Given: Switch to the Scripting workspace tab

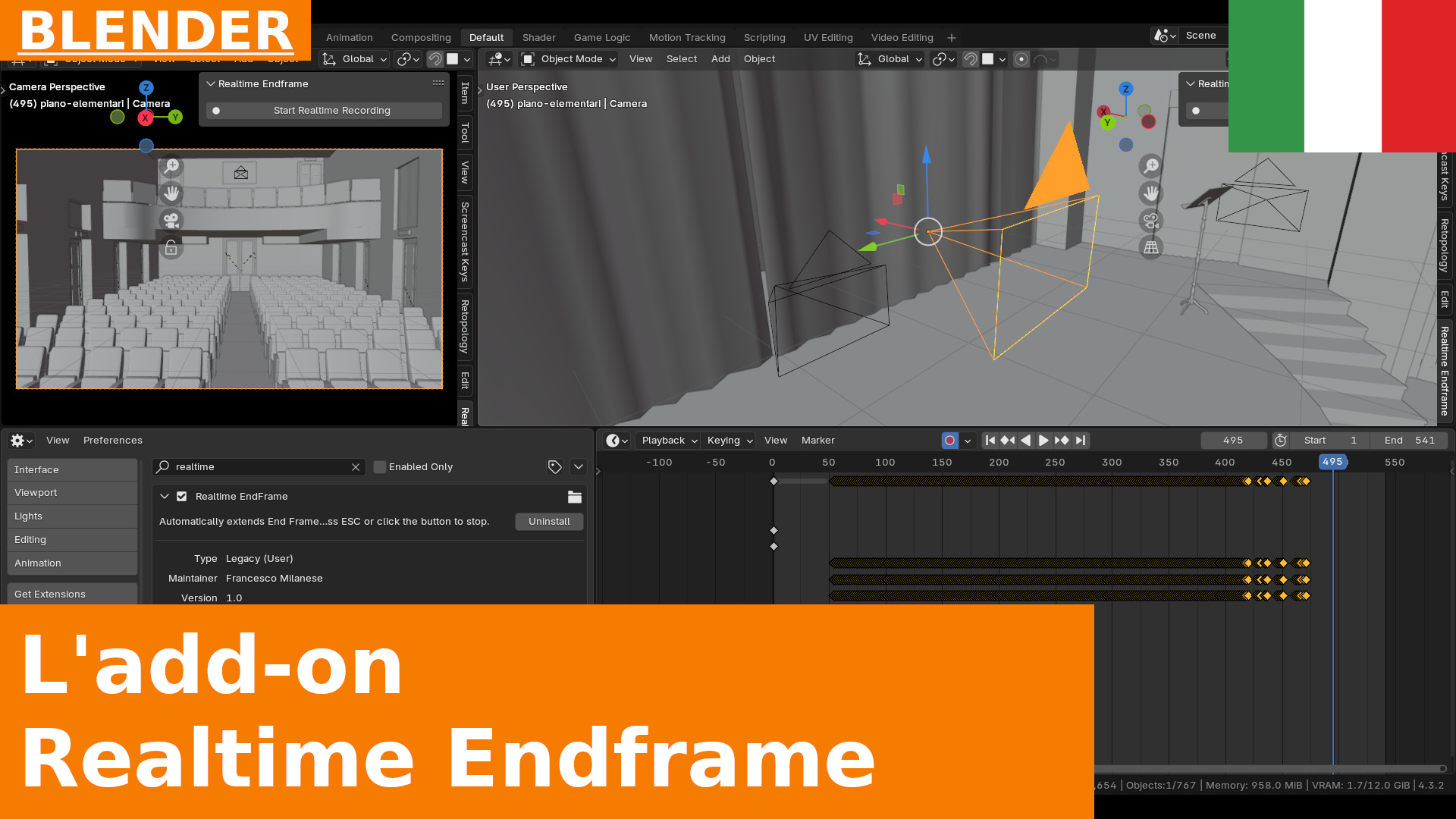Looking at the screenshot, I should pyautogui.click(x=764, y=38).
